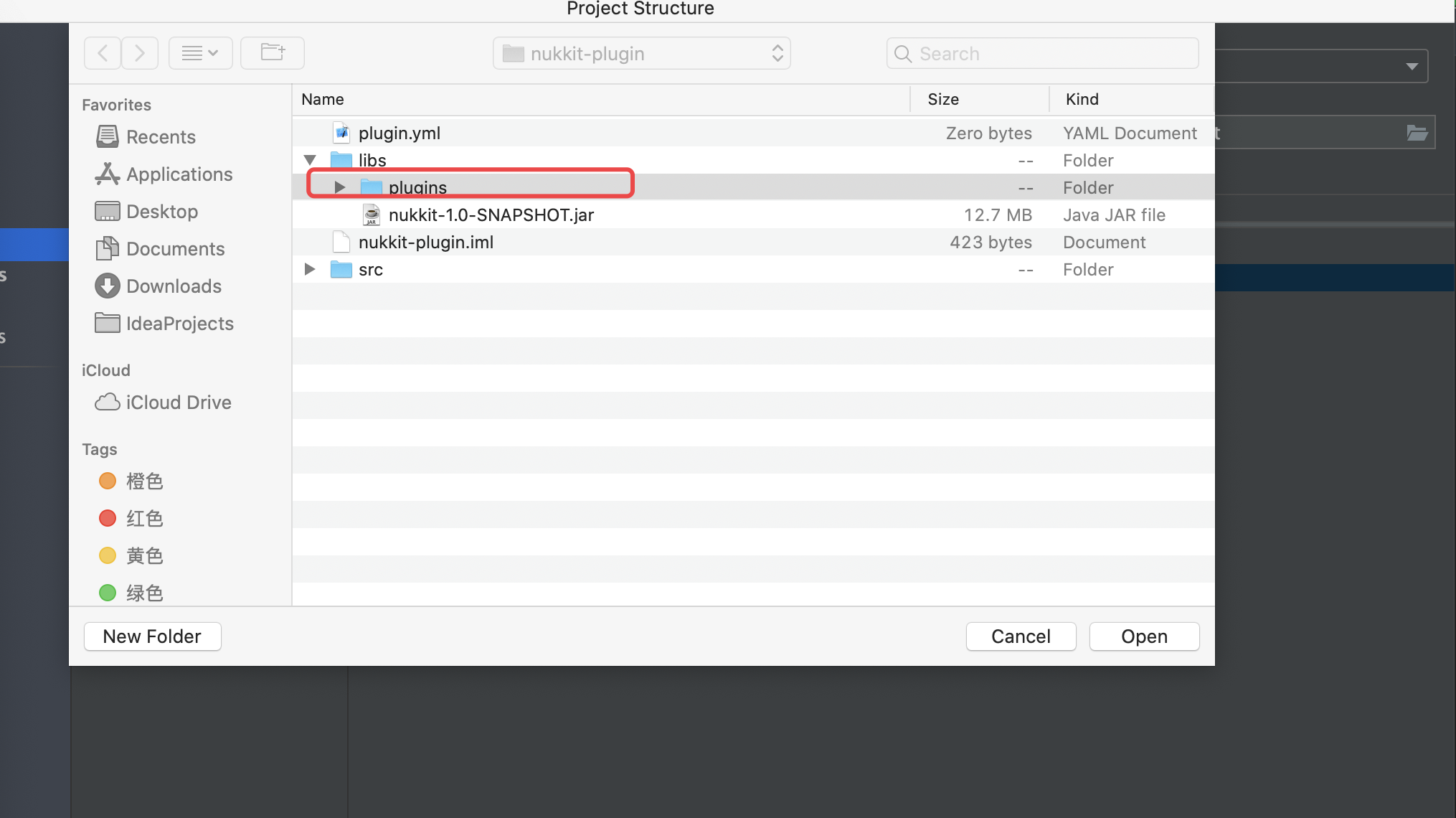
Task: Click the Cancel button
Action: point(1020,636)
